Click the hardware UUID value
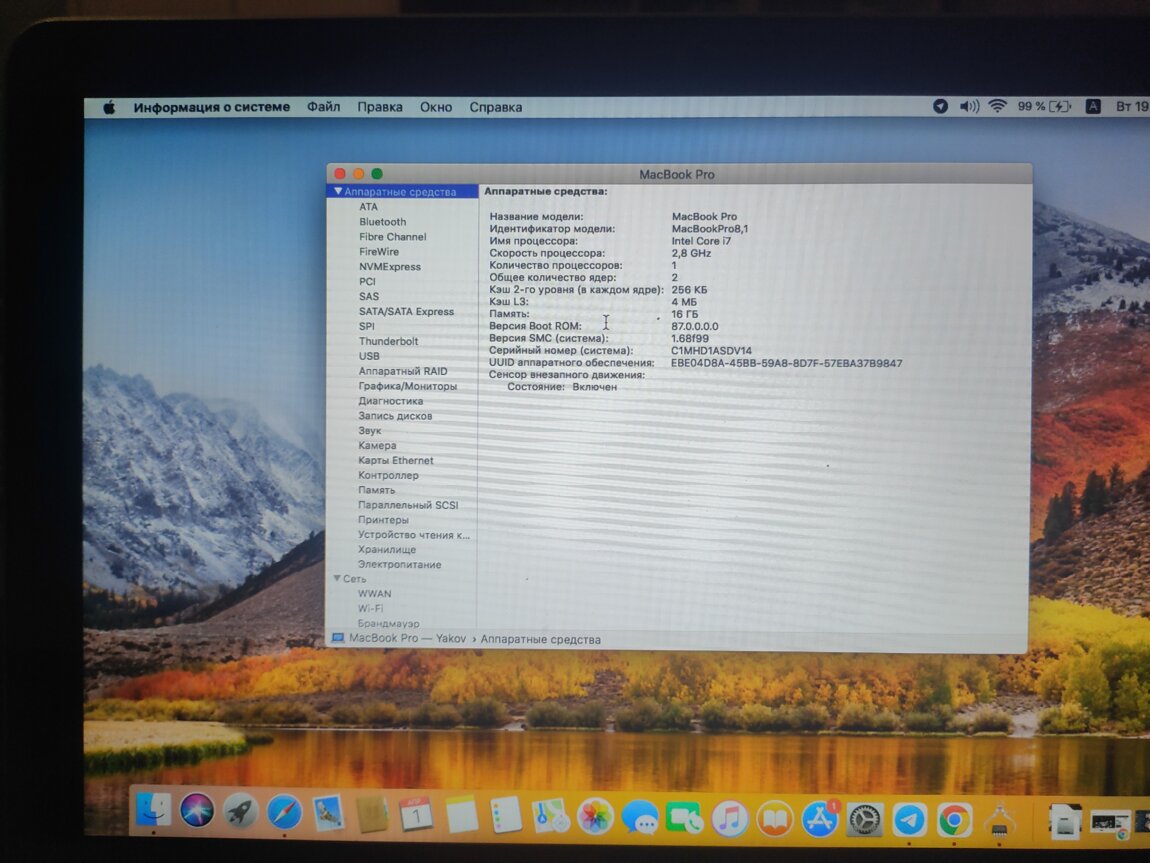The width and height of the screenshot is (1150, 863). pos(786,363)
